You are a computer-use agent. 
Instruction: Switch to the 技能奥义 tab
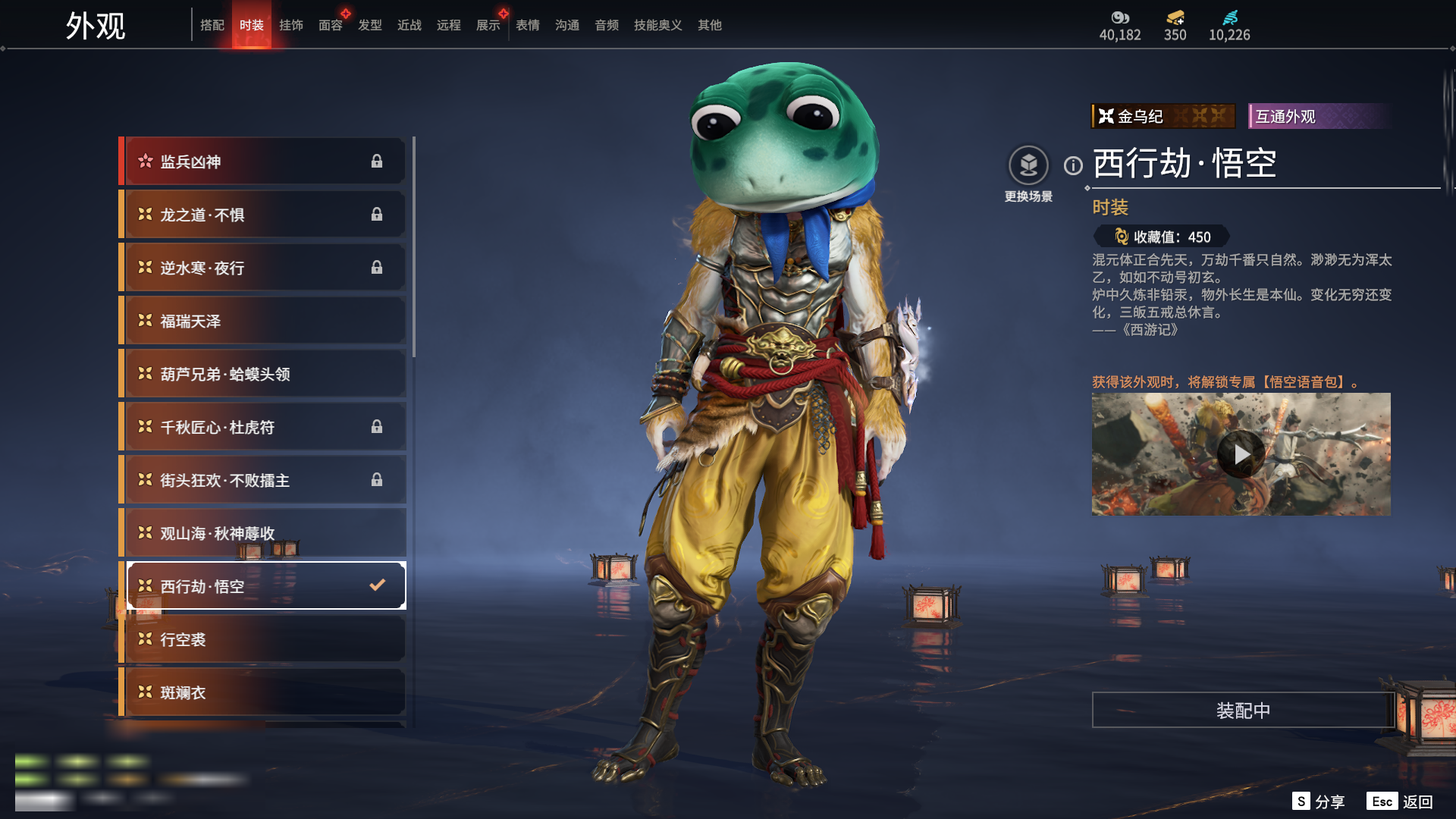658,25
